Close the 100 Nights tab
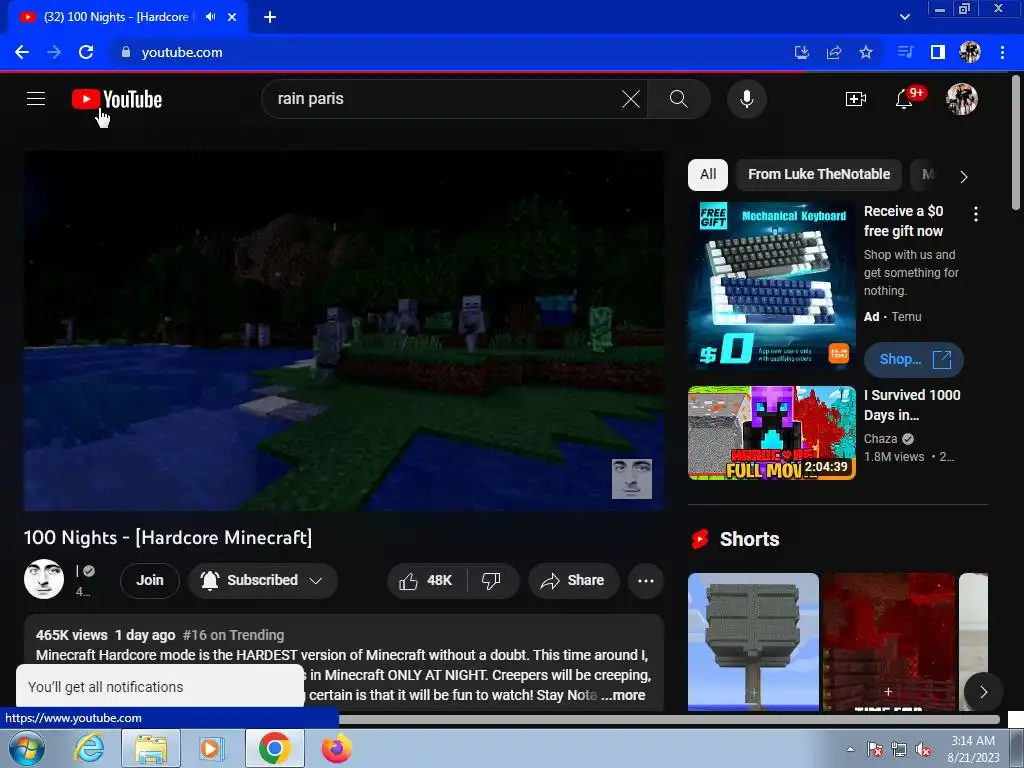This screenshot has width=1024, height=768. (x=232, y=17)
